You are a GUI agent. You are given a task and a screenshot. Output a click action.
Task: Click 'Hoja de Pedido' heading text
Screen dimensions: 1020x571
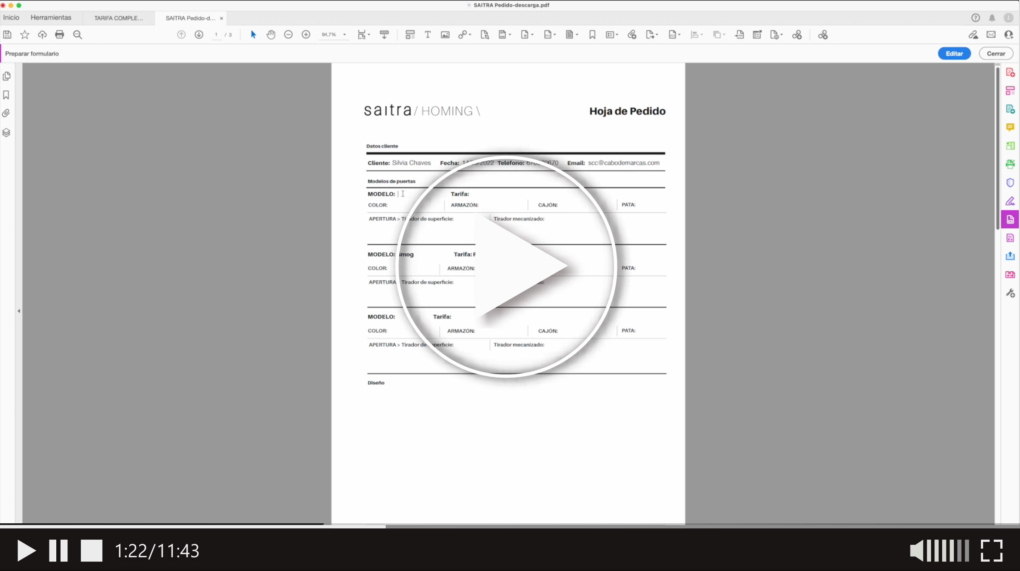[x=627, y=111]
